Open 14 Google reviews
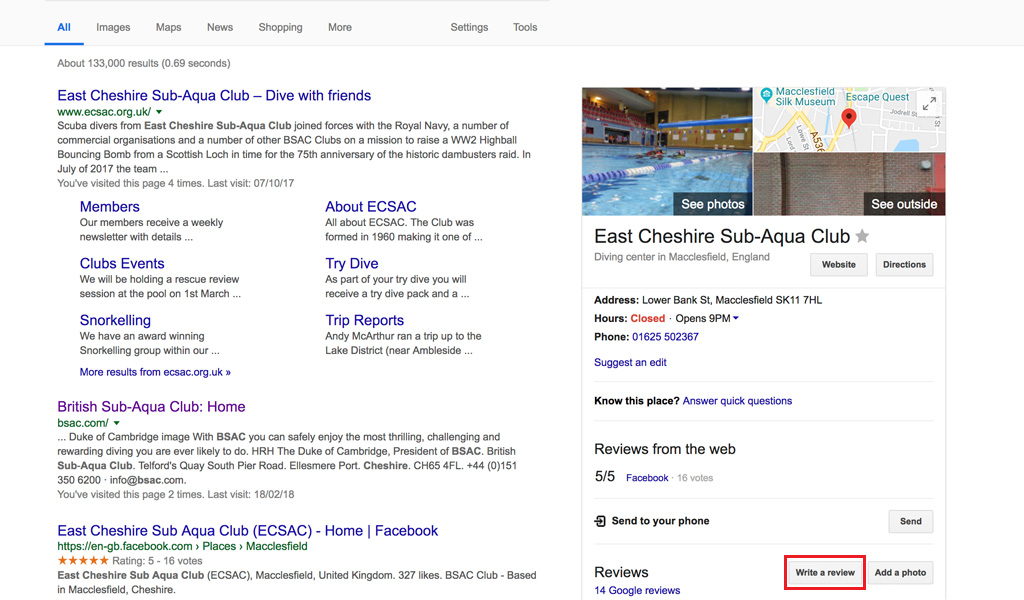 [x=637, y=590]
